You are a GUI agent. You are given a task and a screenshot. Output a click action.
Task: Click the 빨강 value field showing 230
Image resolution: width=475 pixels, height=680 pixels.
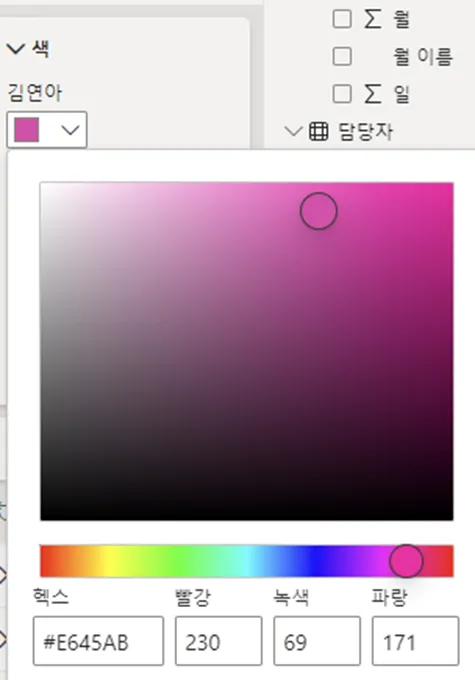pos(219,641)
